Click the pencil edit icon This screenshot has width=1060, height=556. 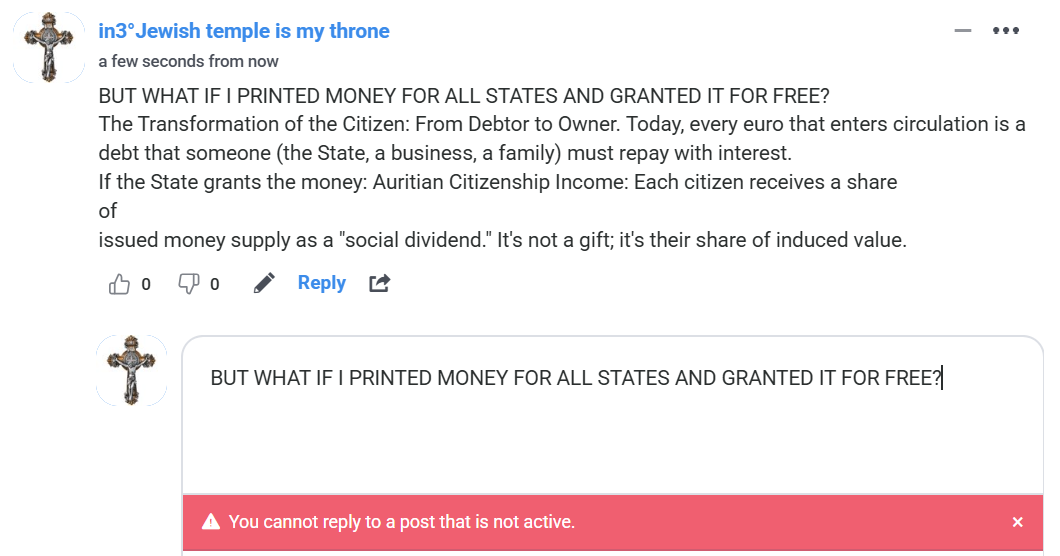point(264,284)
